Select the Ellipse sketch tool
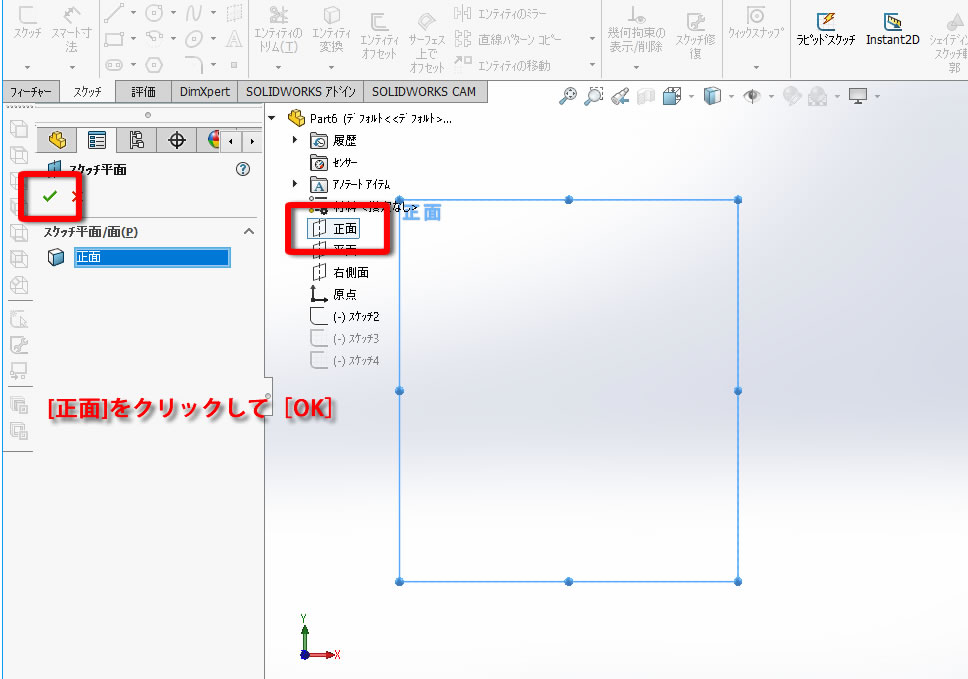This screenshot has height=679, width=968. (x=194, y=39)
